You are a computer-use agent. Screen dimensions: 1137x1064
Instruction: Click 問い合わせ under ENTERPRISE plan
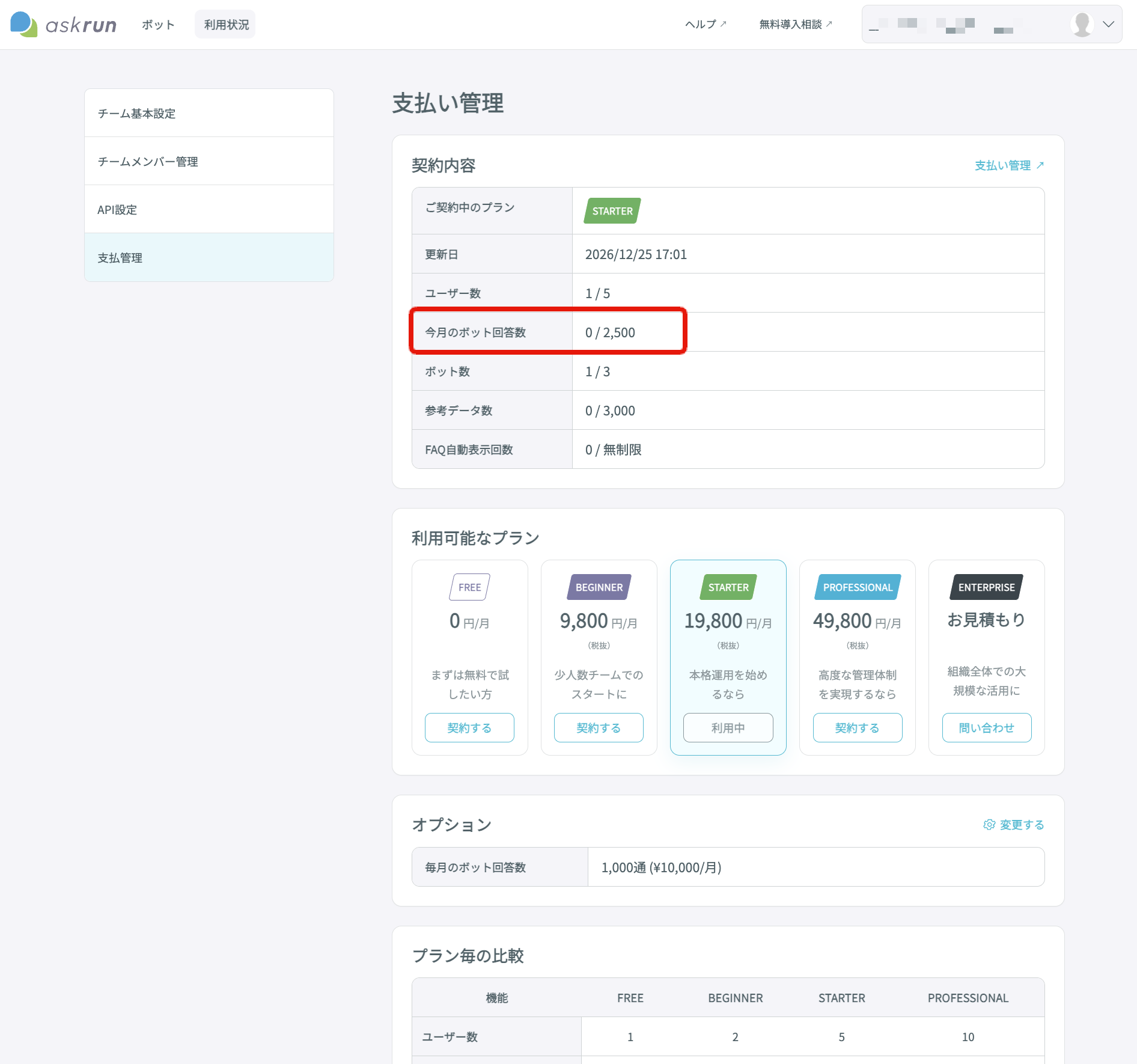[987, 728]
